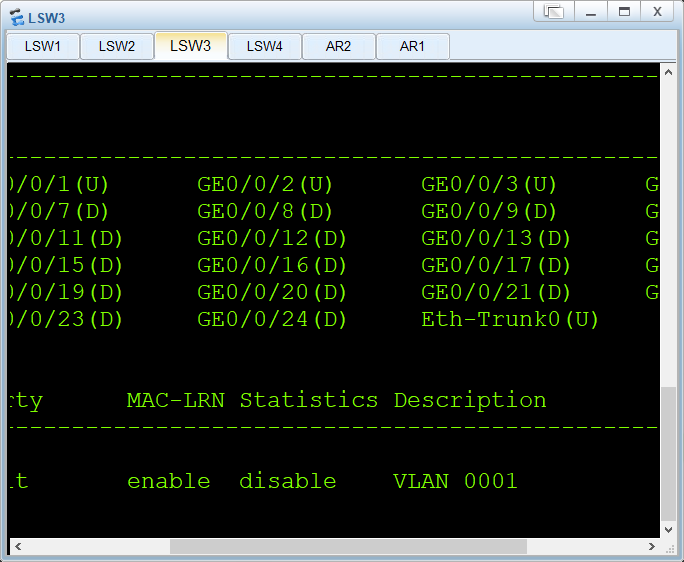Click the 'VLAN 0001' description text

(x=455, y=481)
